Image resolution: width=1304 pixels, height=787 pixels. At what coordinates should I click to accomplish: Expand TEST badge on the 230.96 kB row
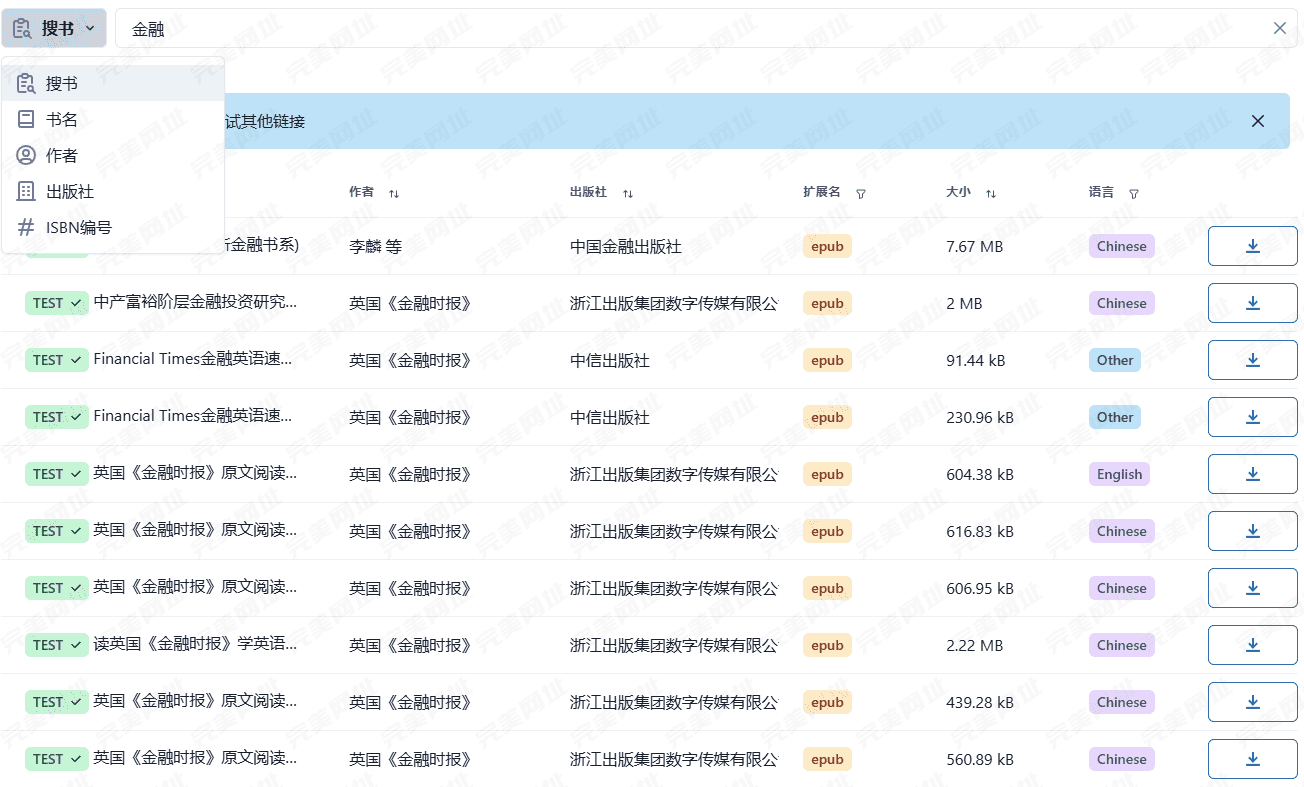pos(57,417)
